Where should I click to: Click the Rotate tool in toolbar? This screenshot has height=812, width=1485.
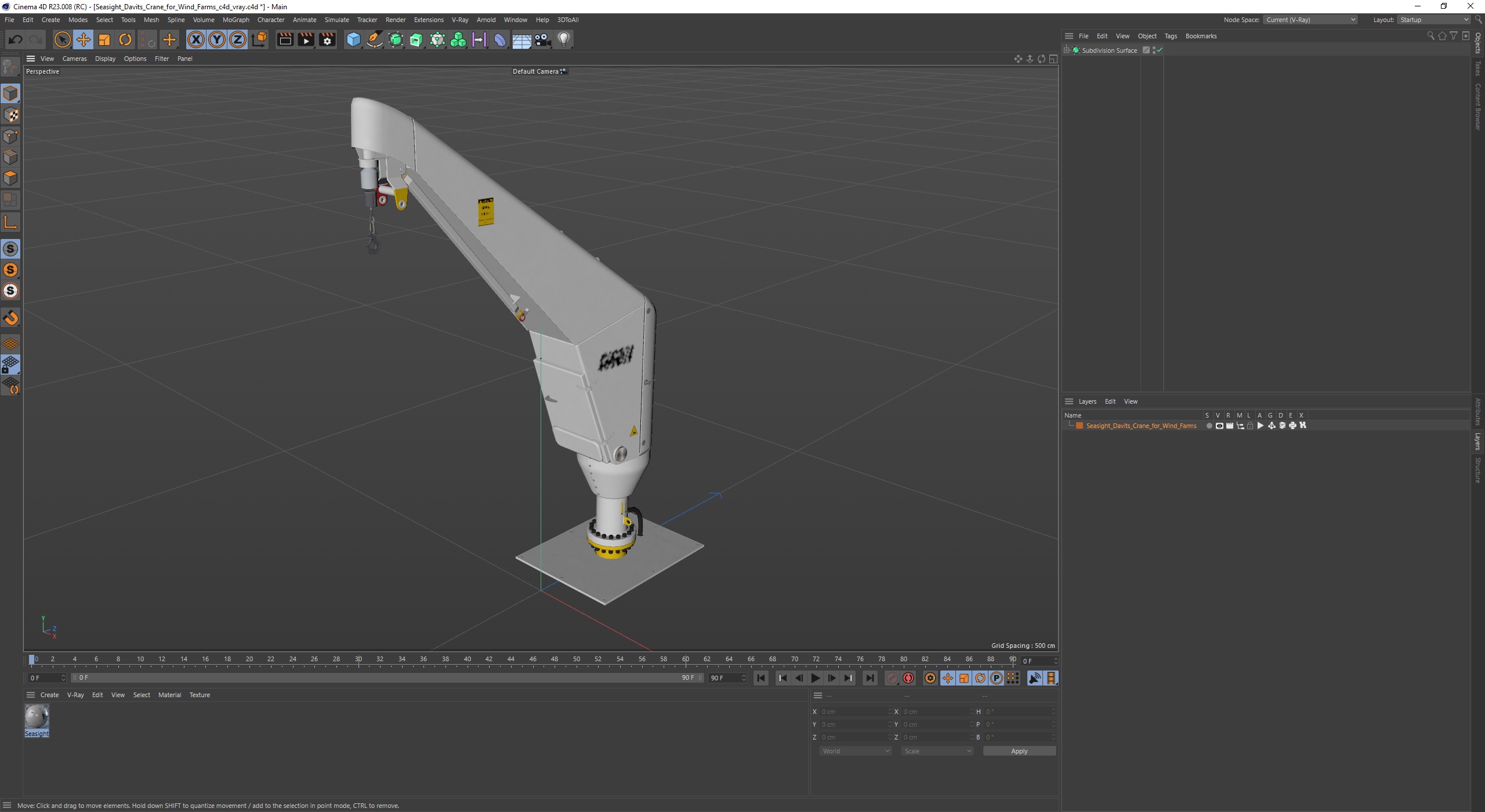point(125,39)
